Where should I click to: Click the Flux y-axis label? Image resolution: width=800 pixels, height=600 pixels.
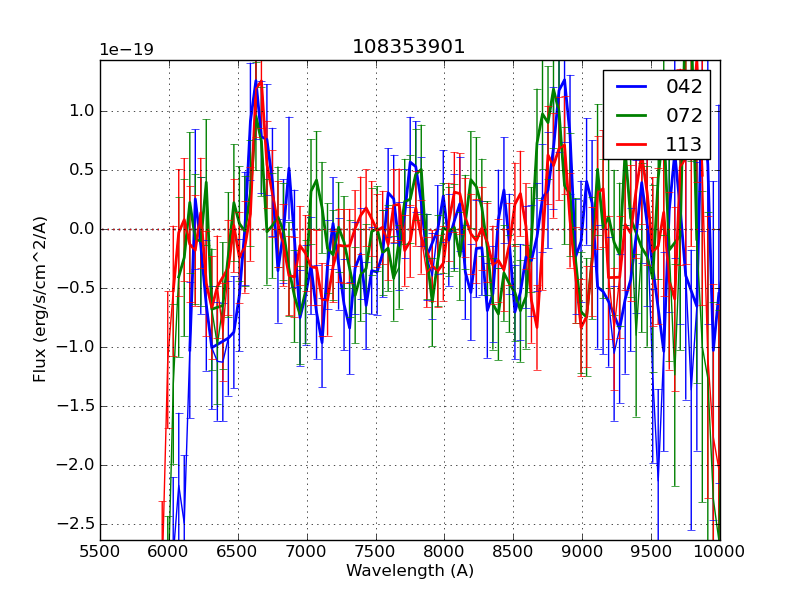click(40, 300)
